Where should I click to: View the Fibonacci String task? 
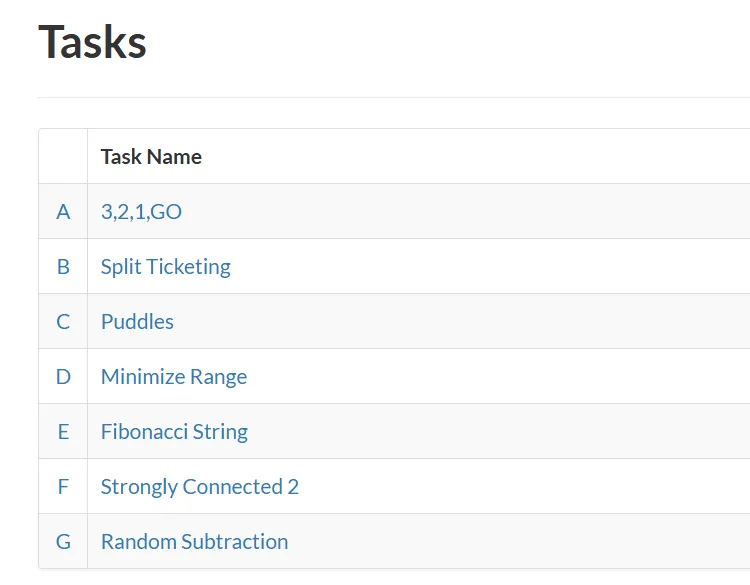click(174, 432)
